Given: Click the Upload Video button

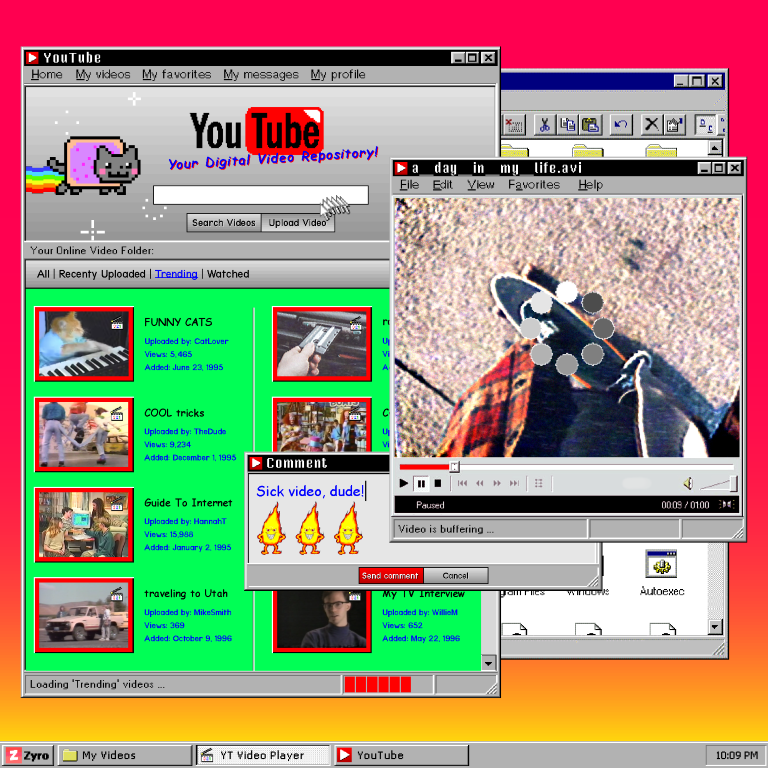Looking at the screenshot, I should [x=298, y=223].
